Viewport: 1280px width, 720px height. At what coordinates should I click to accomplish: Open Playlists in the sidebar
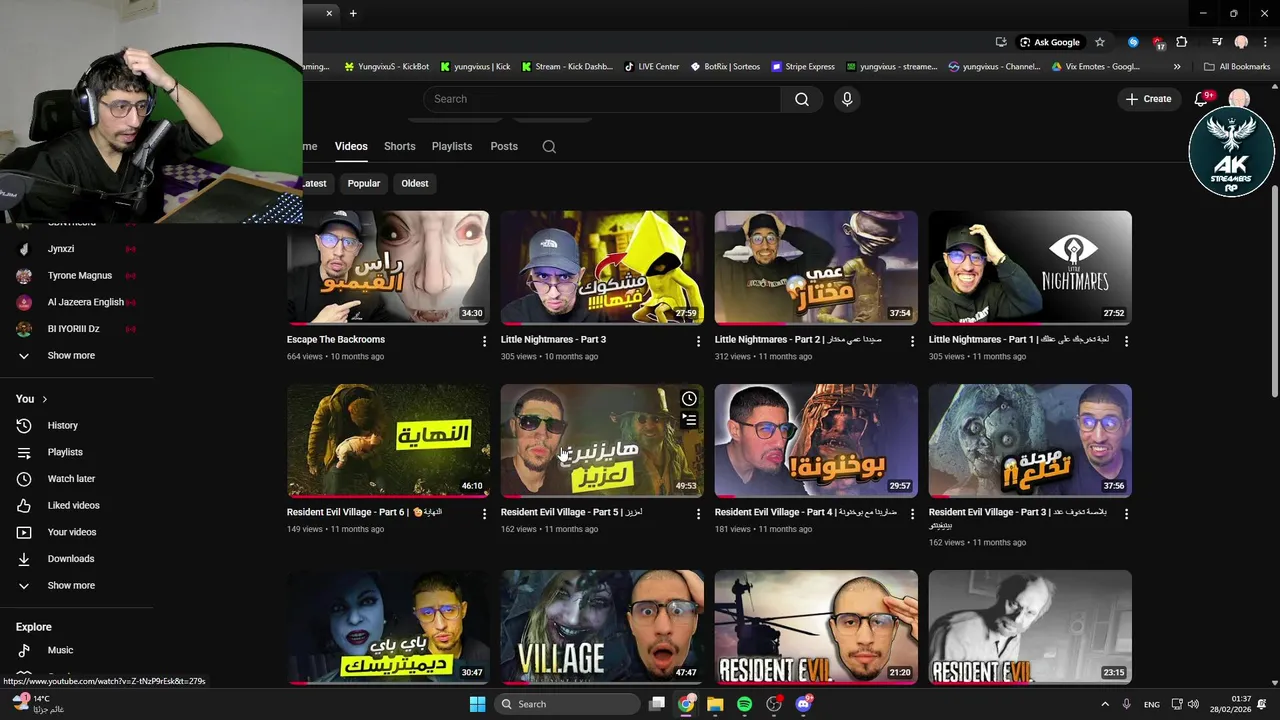click(65, 452)
